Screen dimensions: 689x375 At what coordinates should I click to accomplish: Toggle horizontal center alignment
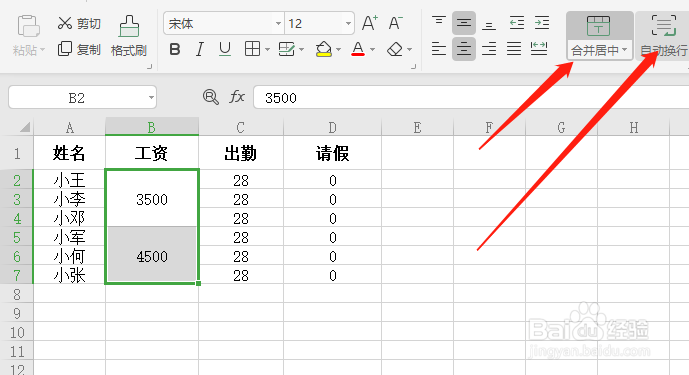464,49
